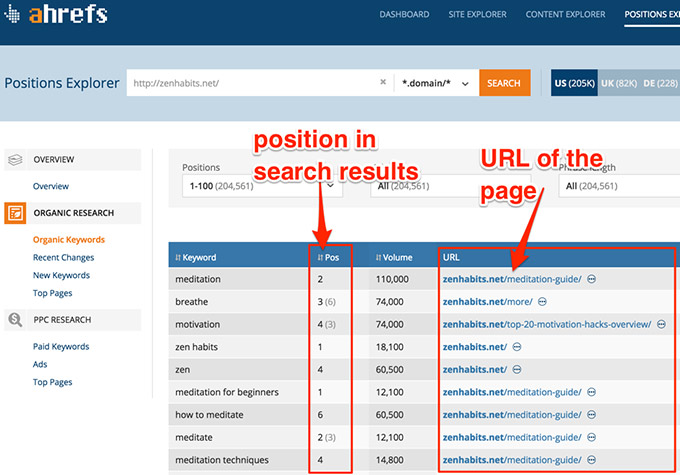Click the more icon in meditation row
This screenshot has width=680, height=475.
pyautogui.click(x=592, y=279)
